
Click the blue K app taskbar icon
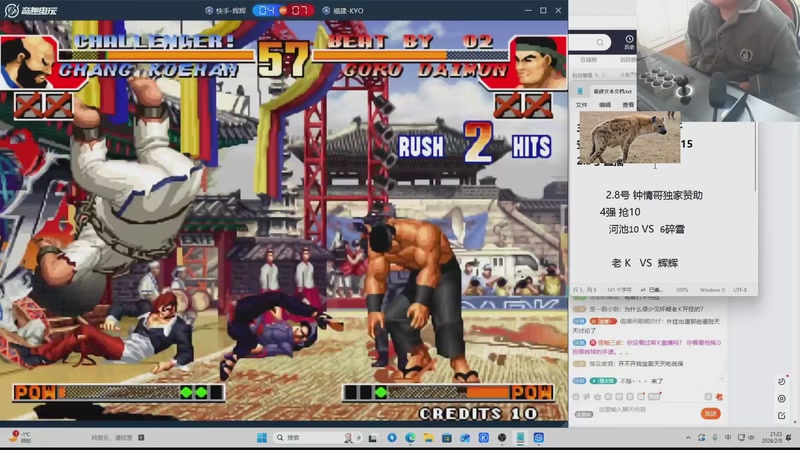pos(484,438)
